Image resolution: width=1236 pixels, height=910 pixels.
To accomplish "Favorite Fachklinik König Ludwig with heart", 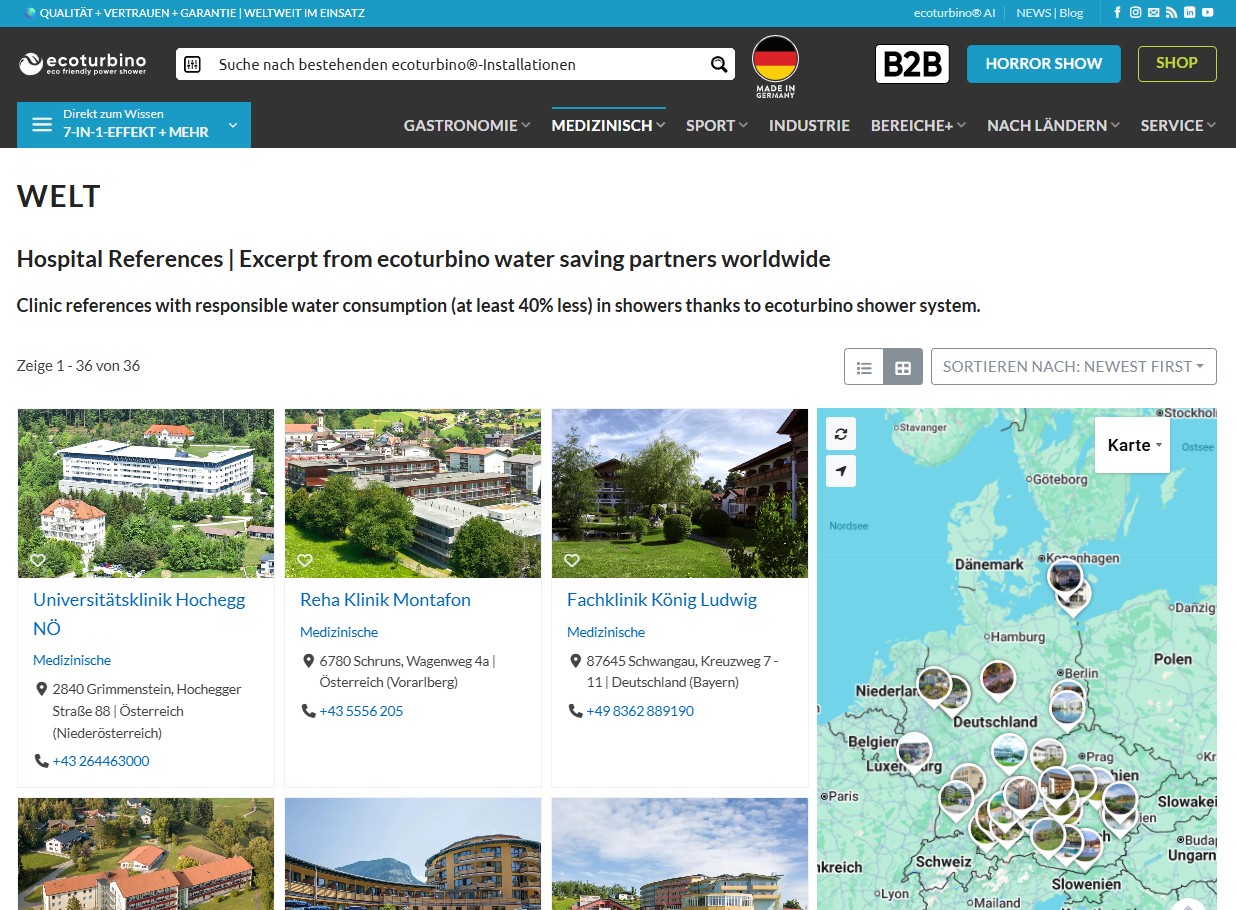I will tap(572, 560).
